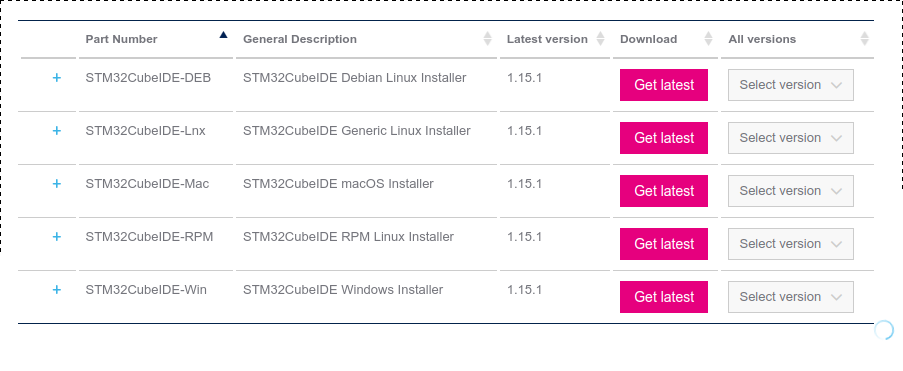Sort by Latest version column arrows

pyautogui.click(x=601, y=39)
